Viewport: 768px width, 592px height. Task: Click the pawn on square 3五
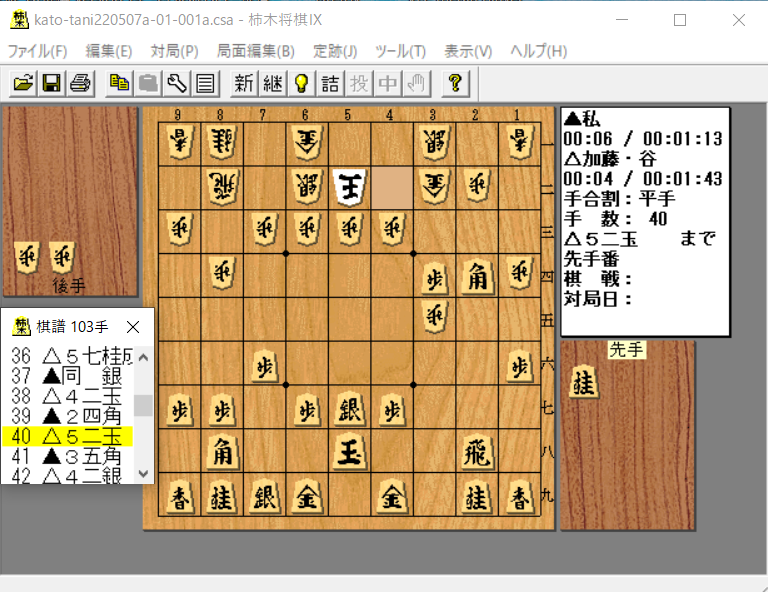pos(435,316)
